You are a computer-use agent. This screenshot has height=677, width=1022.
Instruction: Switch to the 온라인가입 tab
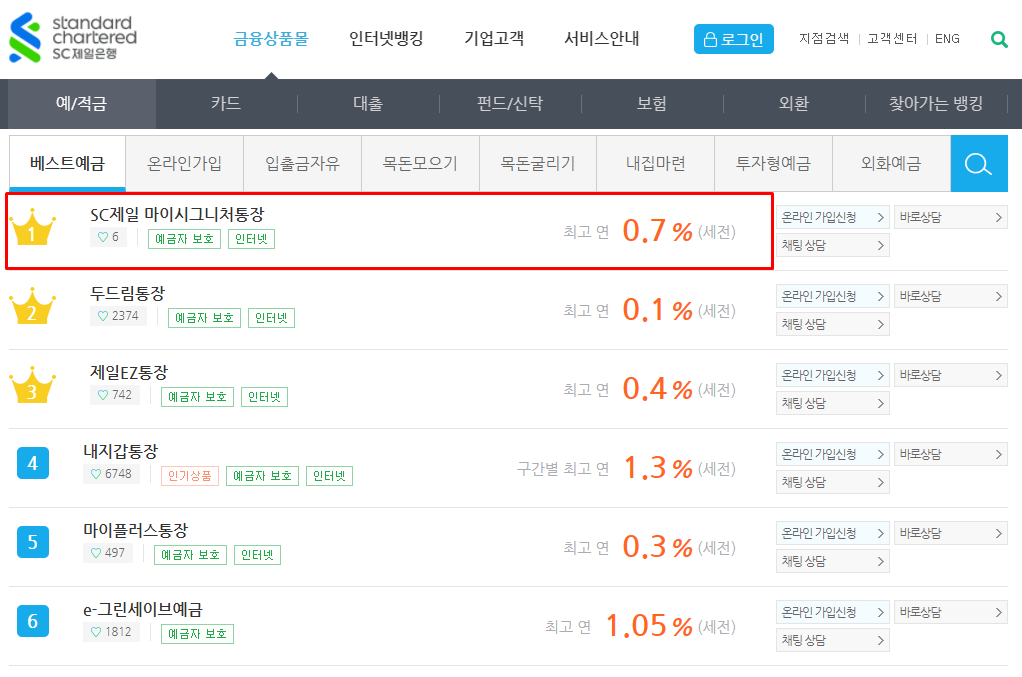tap(184, 164)
